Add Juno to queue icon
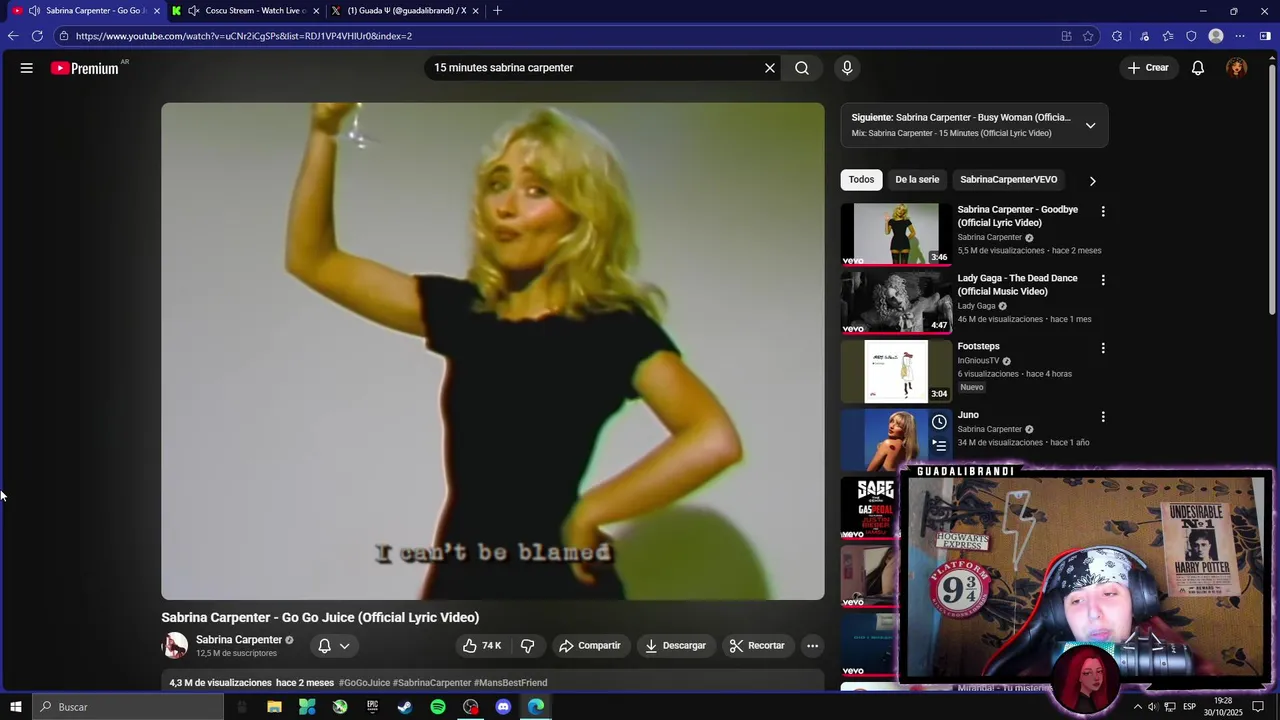The width and height of the screenshot is (1280, 720). point(939,445)
